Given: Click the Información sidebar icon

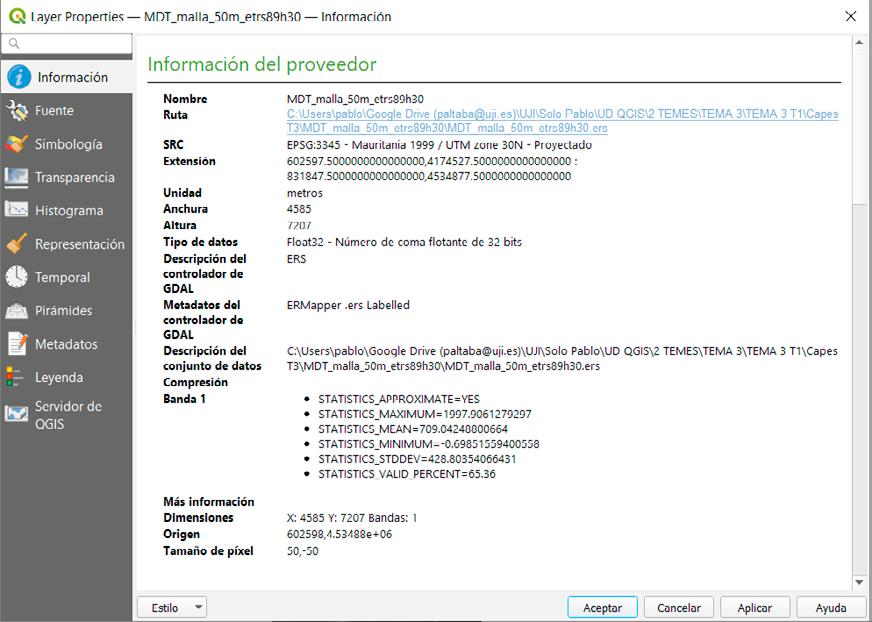Looking at the screenshot, I should (x=19, y=77).
